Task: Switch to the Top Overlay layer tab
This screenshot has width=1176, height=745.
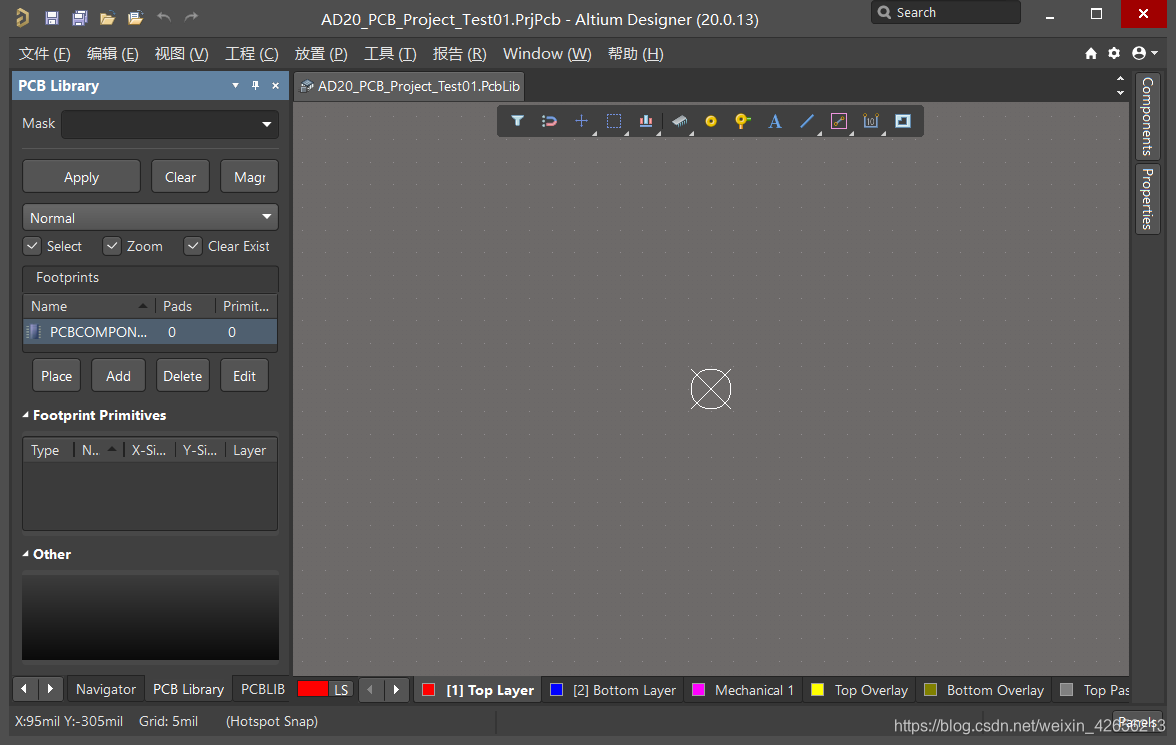Action: [860, 689]
